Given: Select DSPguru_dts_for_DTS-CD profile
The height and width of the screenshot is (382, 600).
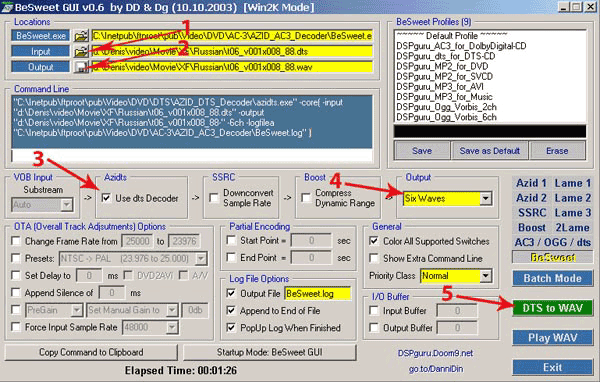Looking at the screenshot, I should 445,56.
